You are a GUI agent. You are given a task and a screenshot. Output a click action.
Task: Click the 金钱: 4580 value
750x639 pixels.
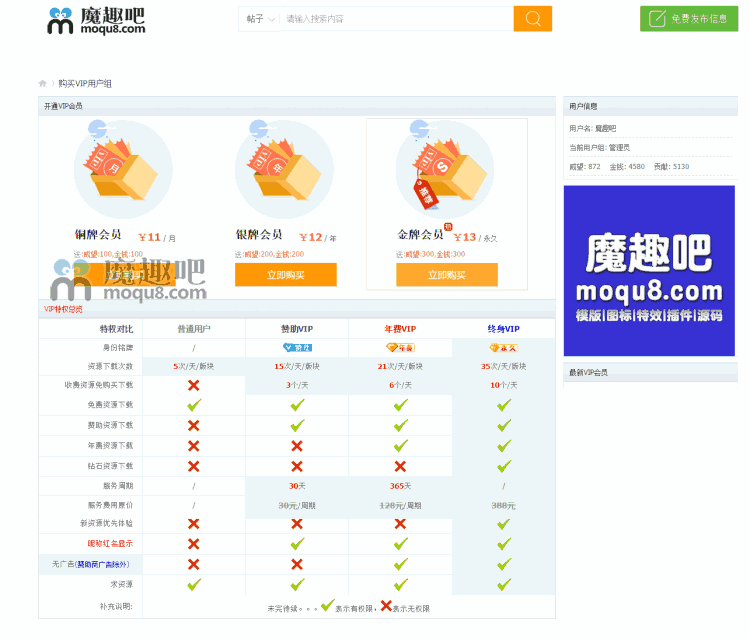pos(627,166)
